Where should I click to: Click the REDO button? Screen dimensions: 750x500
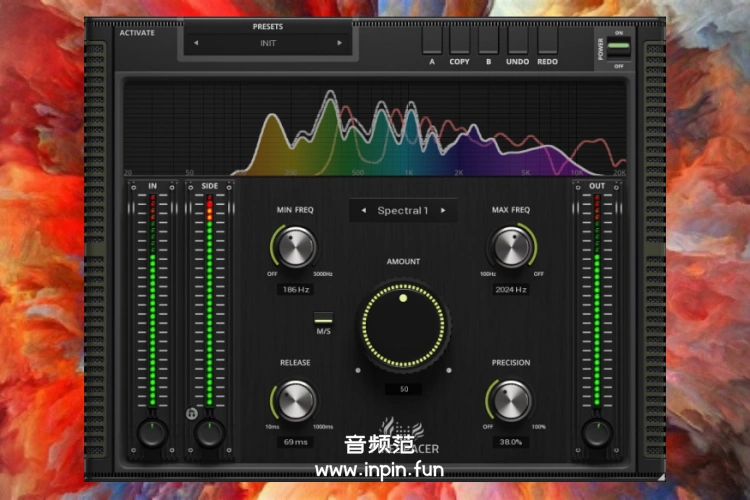pyautogui.click(x=547, y=43)
